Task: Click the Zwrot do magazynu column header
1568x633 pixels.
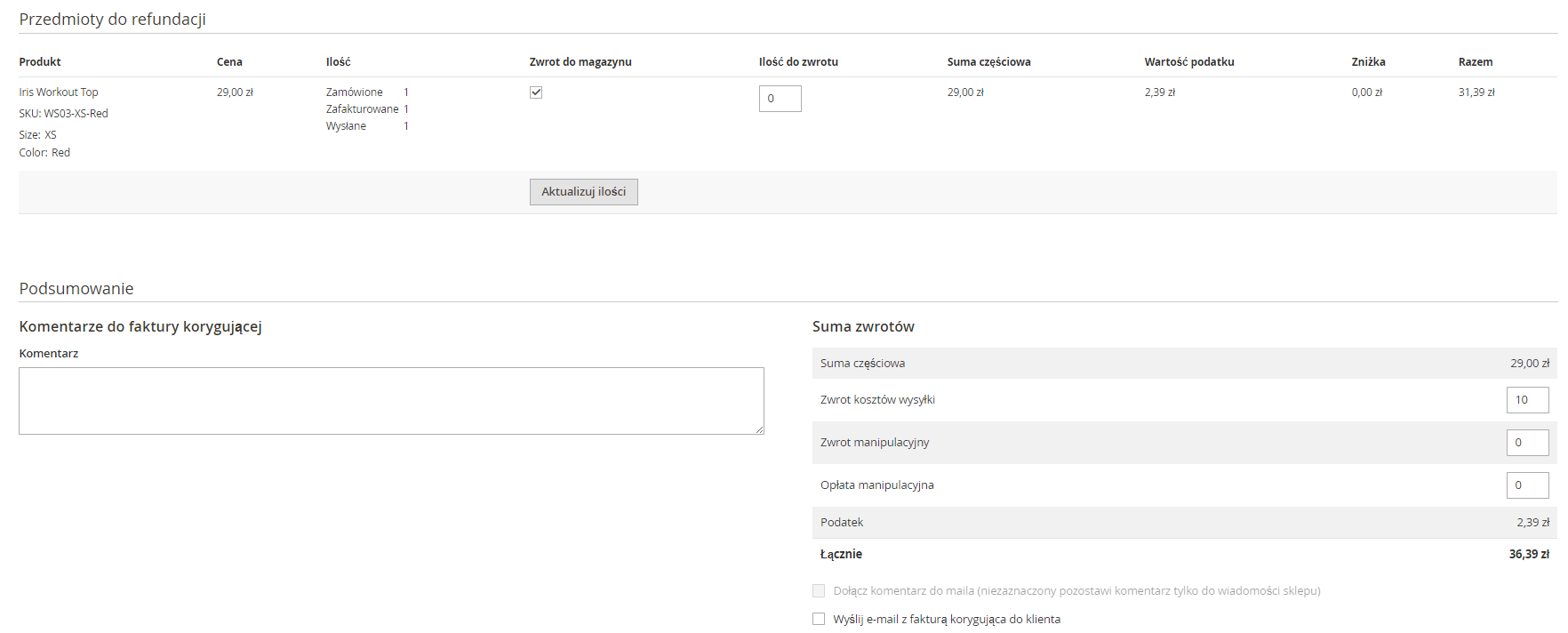Action: click(x=580, y=62)
